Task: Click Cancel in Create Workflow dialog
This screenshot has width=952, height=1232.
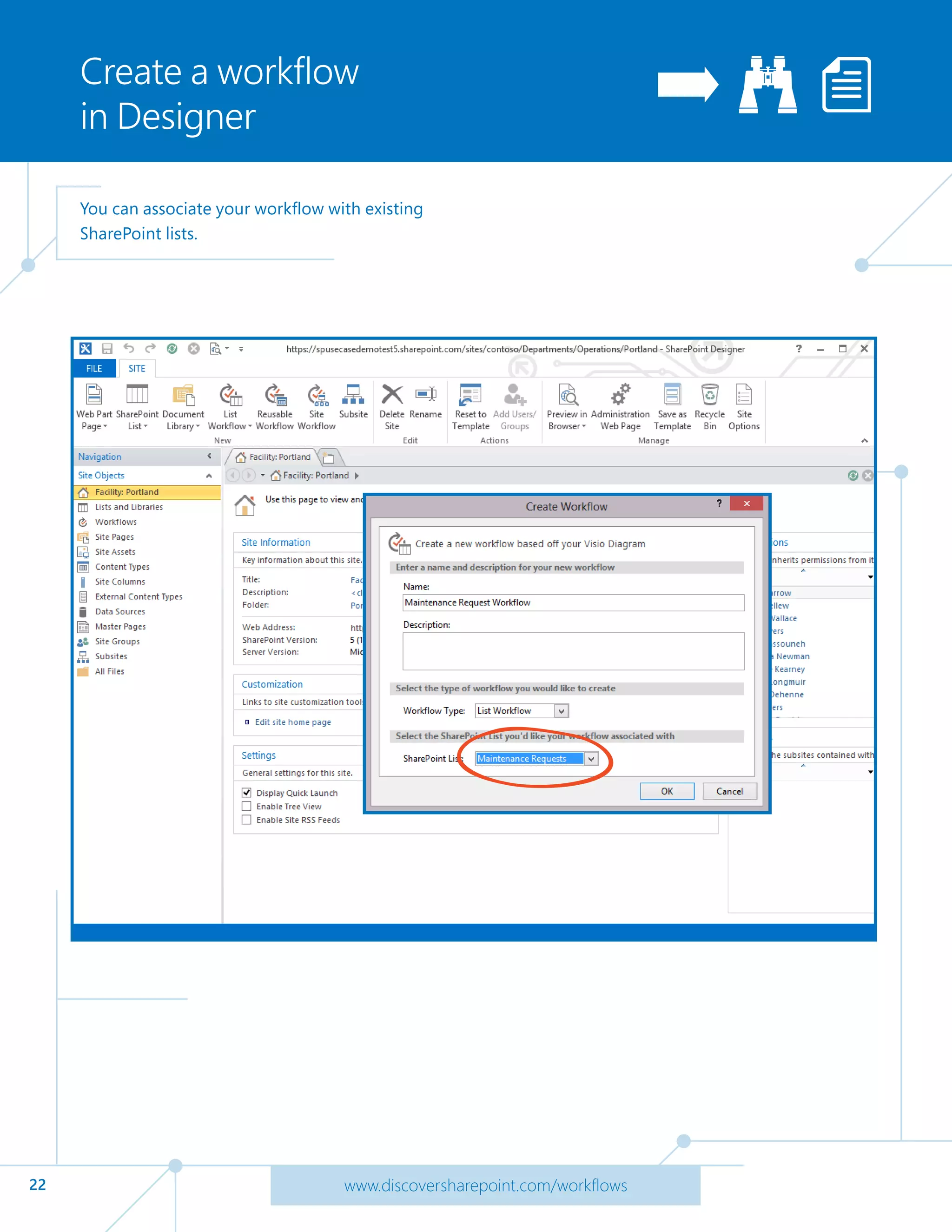Action: pyautogui.click(x=729, y=791)
